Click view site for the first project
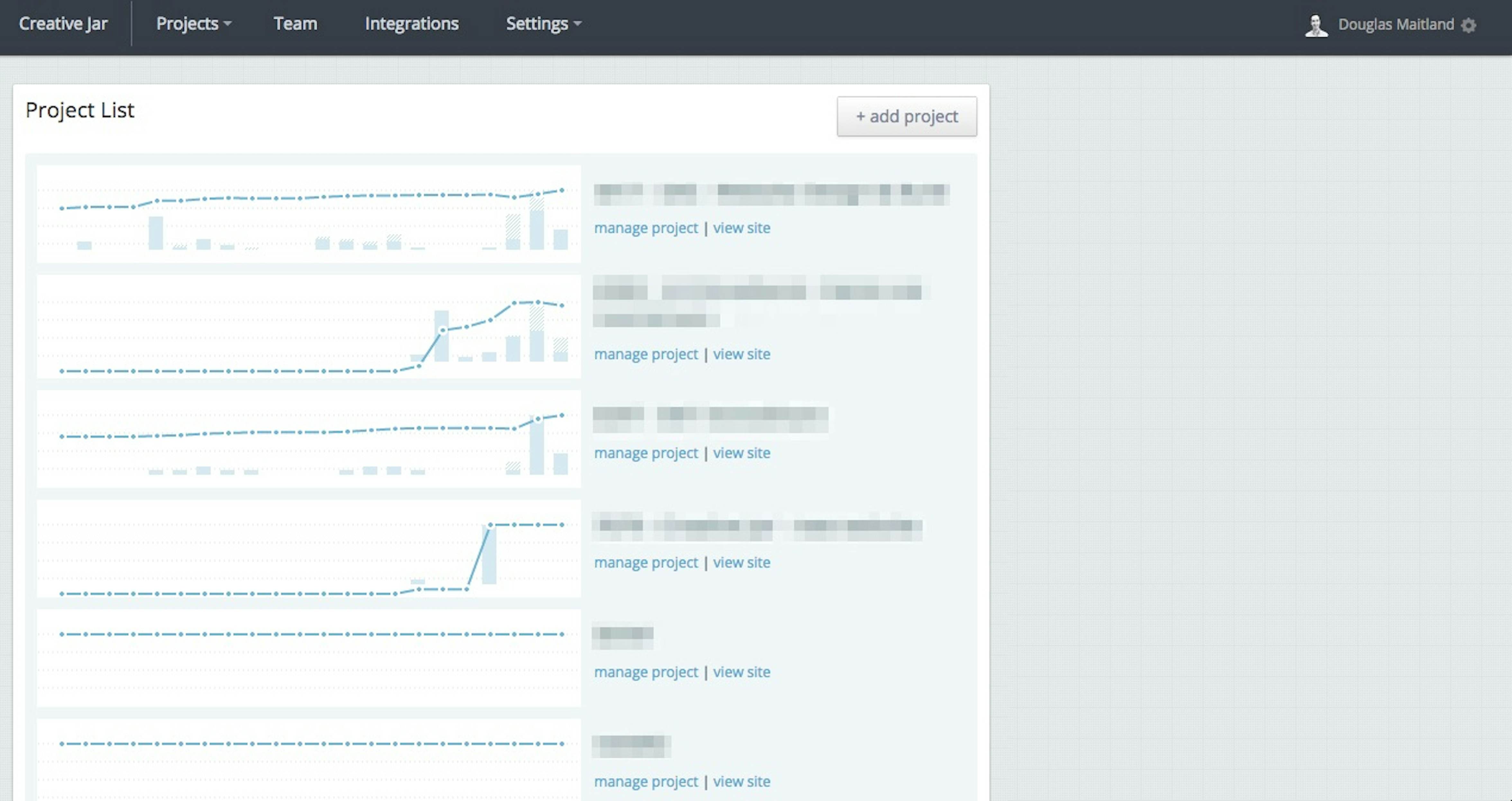This screenshot has width=1512, height=801. (x=741, y=228)
